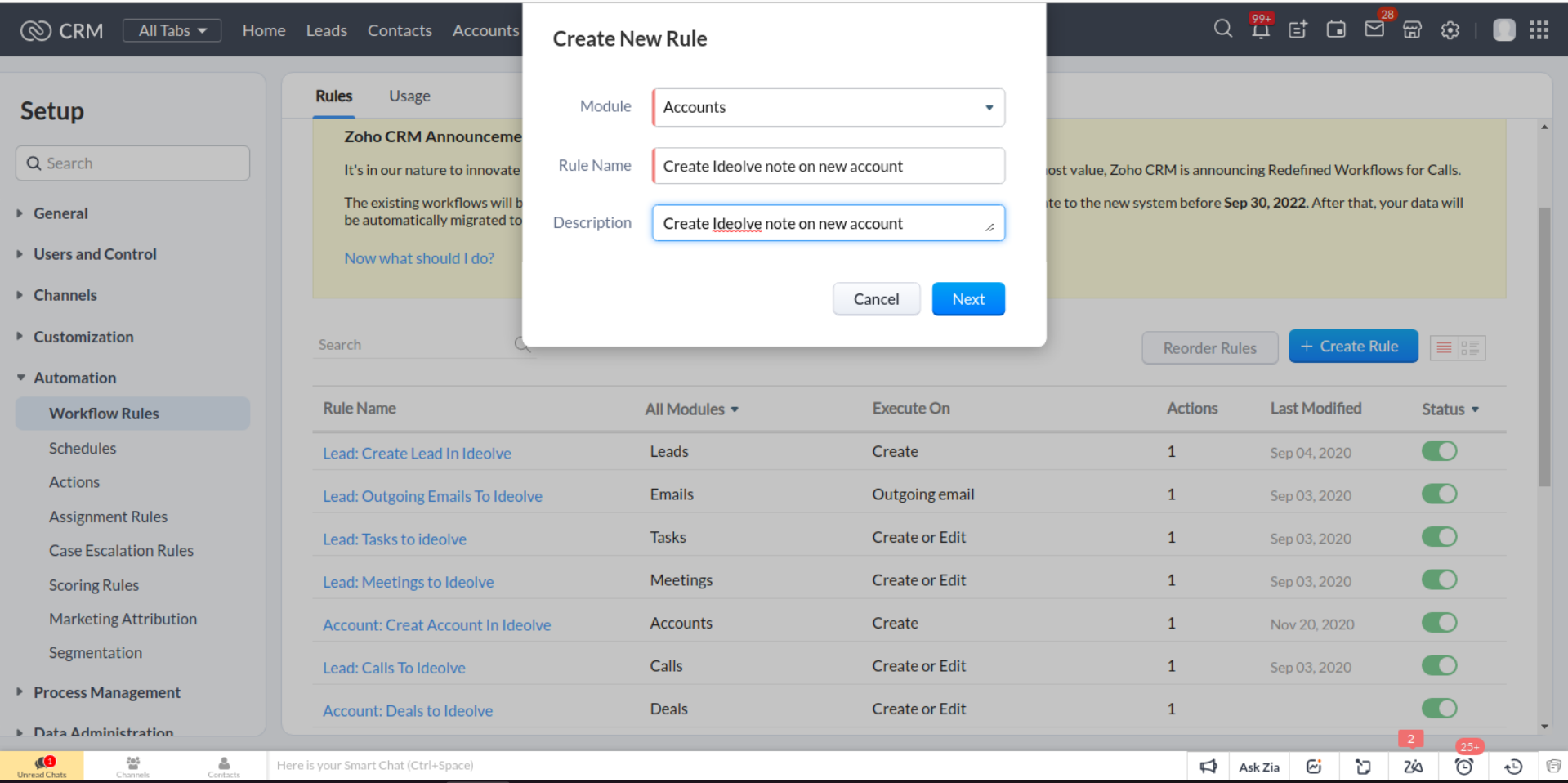Open the Zia notifications icon with 2 badge

tap(1413, 766)
